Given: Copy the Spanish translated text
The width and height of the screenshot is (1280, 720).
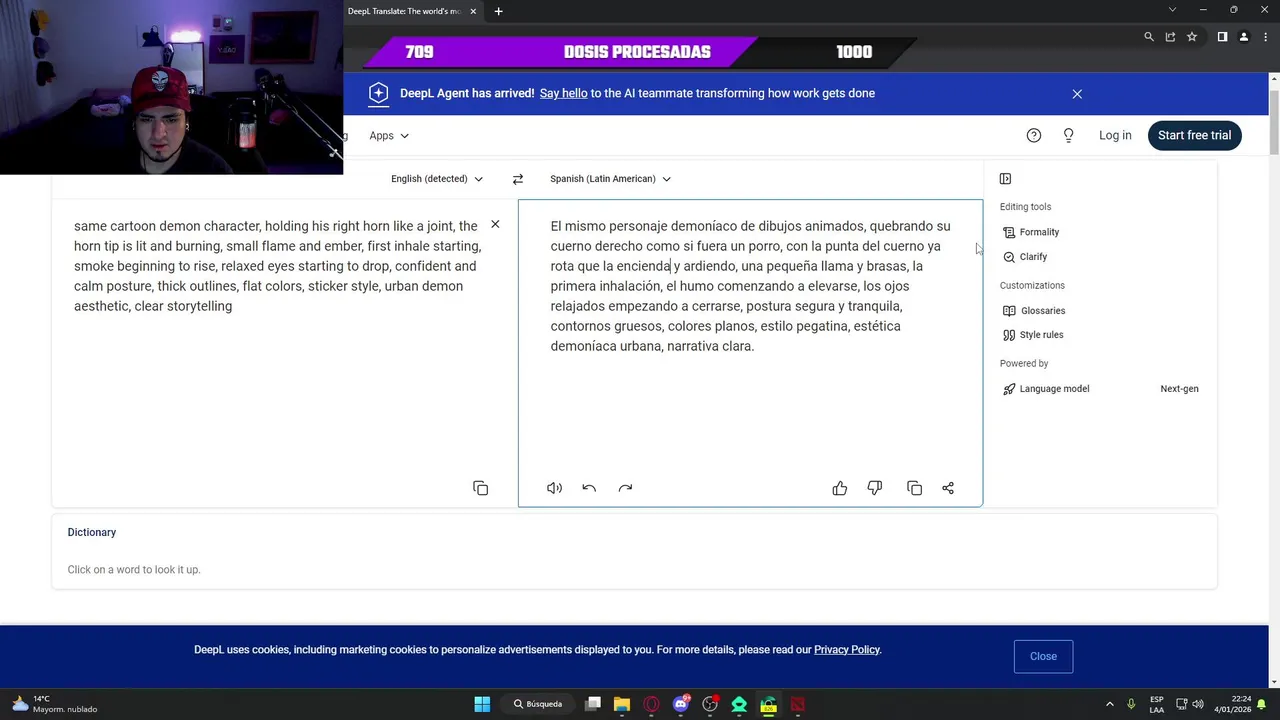Looking at the screenshot, I should point(914,488).
